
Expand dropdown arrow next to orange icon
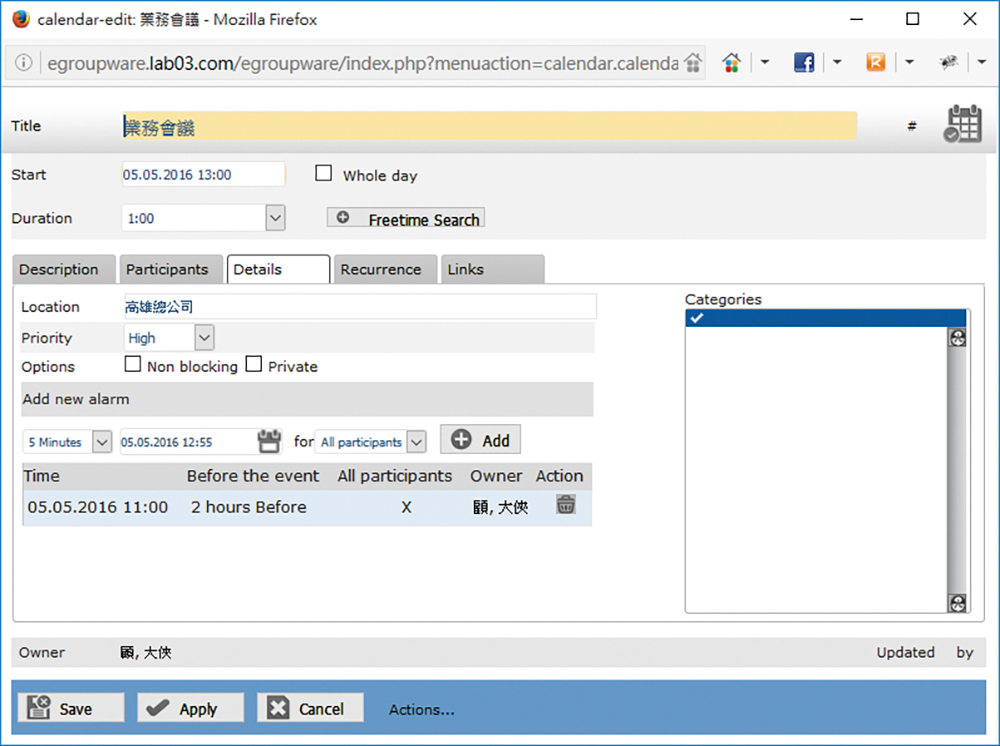point(909,62)
